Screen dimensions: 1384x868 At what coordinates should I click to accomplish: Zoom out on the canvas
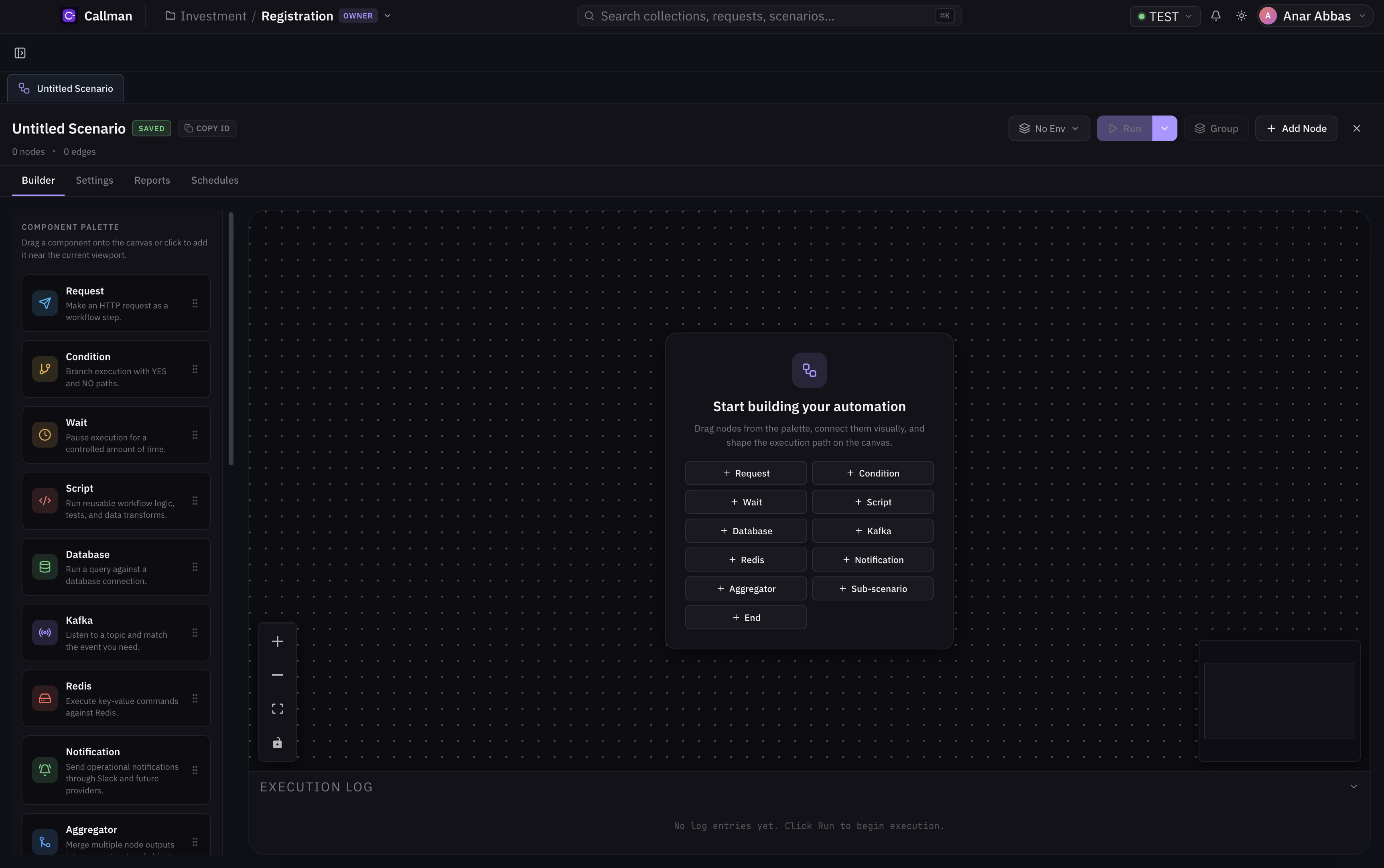[x=277, y=675]
